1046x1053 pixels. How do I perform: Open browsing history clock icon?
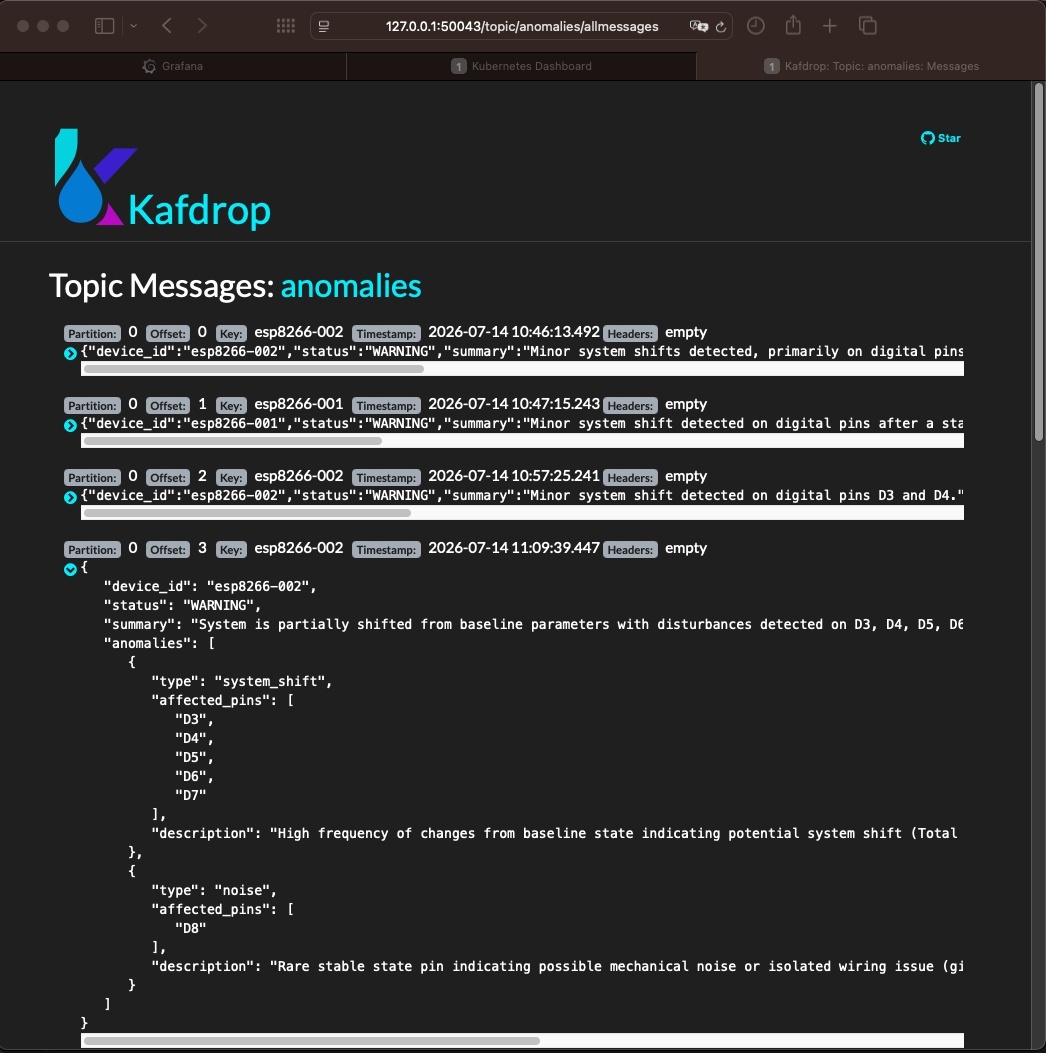click(756, 26)
